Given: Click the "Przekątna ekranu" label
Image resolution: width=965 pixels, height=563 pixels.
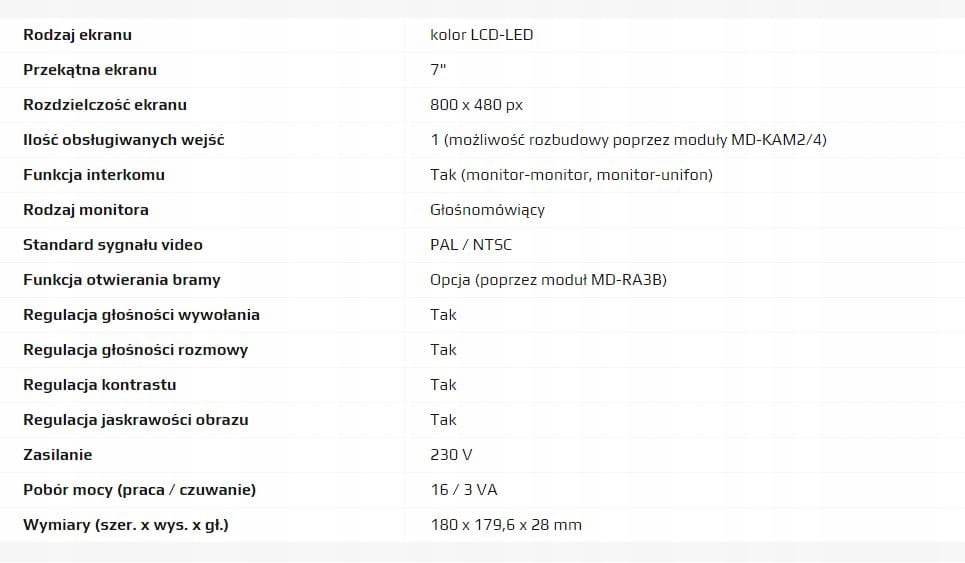Looking at the screenshot, I should click(x=90, y=70).
